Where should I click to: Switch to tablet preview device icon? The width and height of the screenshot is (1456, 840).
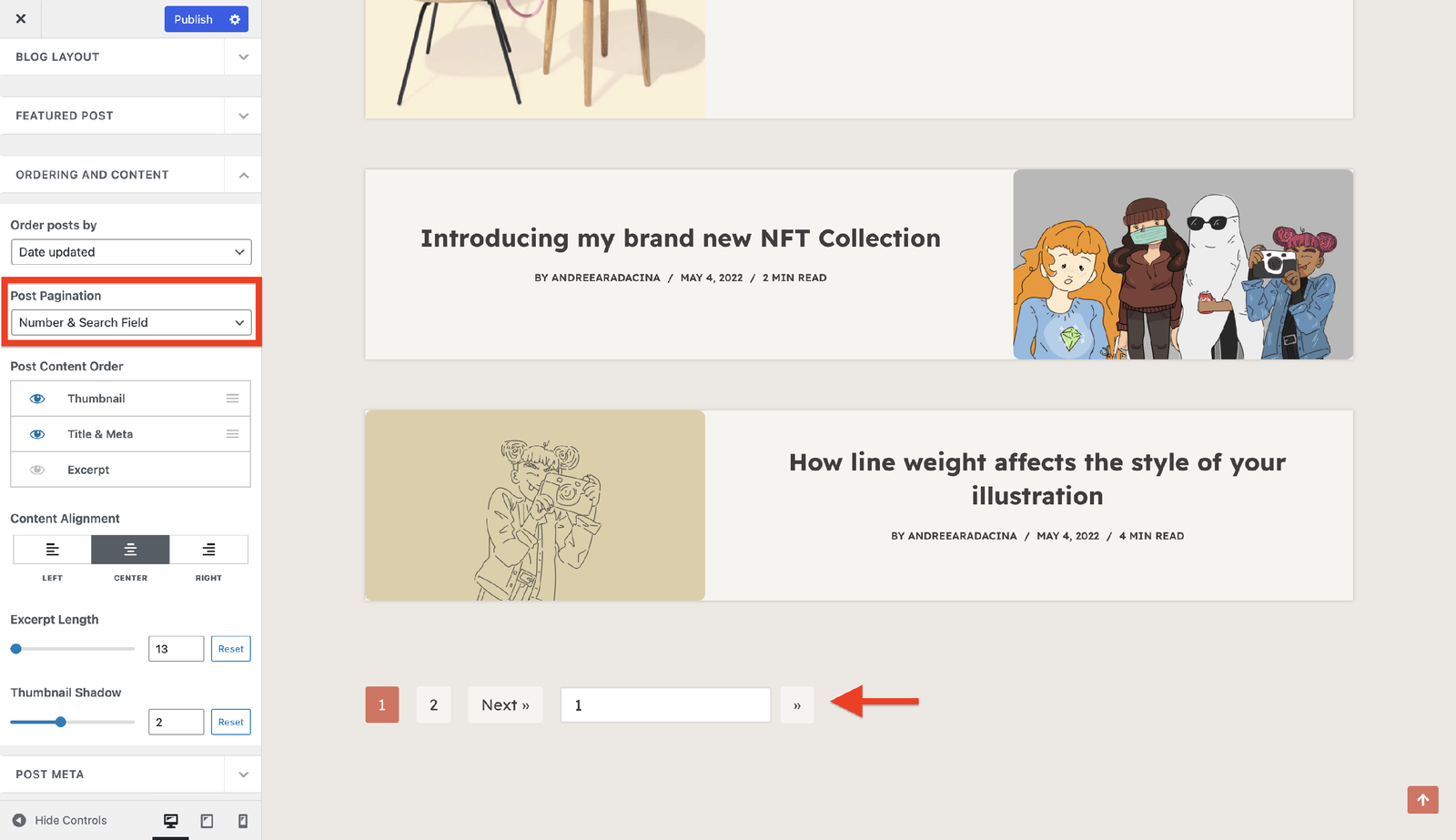[x=207, y=821]
